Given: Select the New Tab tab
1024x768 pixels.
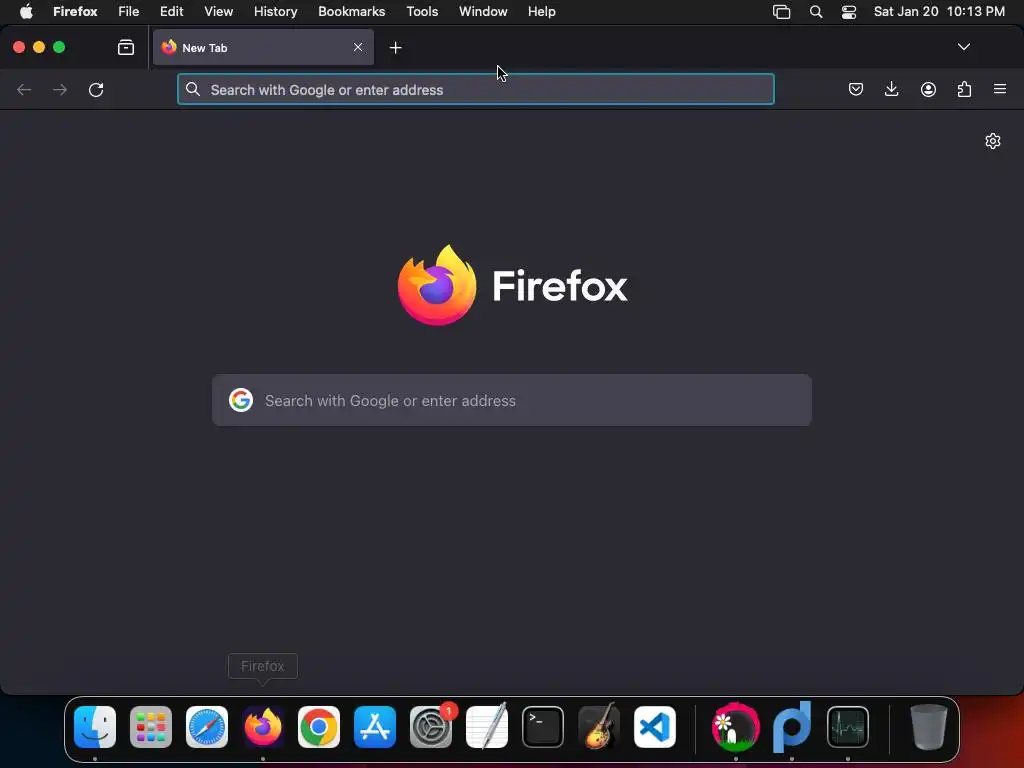Looking at the screenshot, I should coord(263,47).
